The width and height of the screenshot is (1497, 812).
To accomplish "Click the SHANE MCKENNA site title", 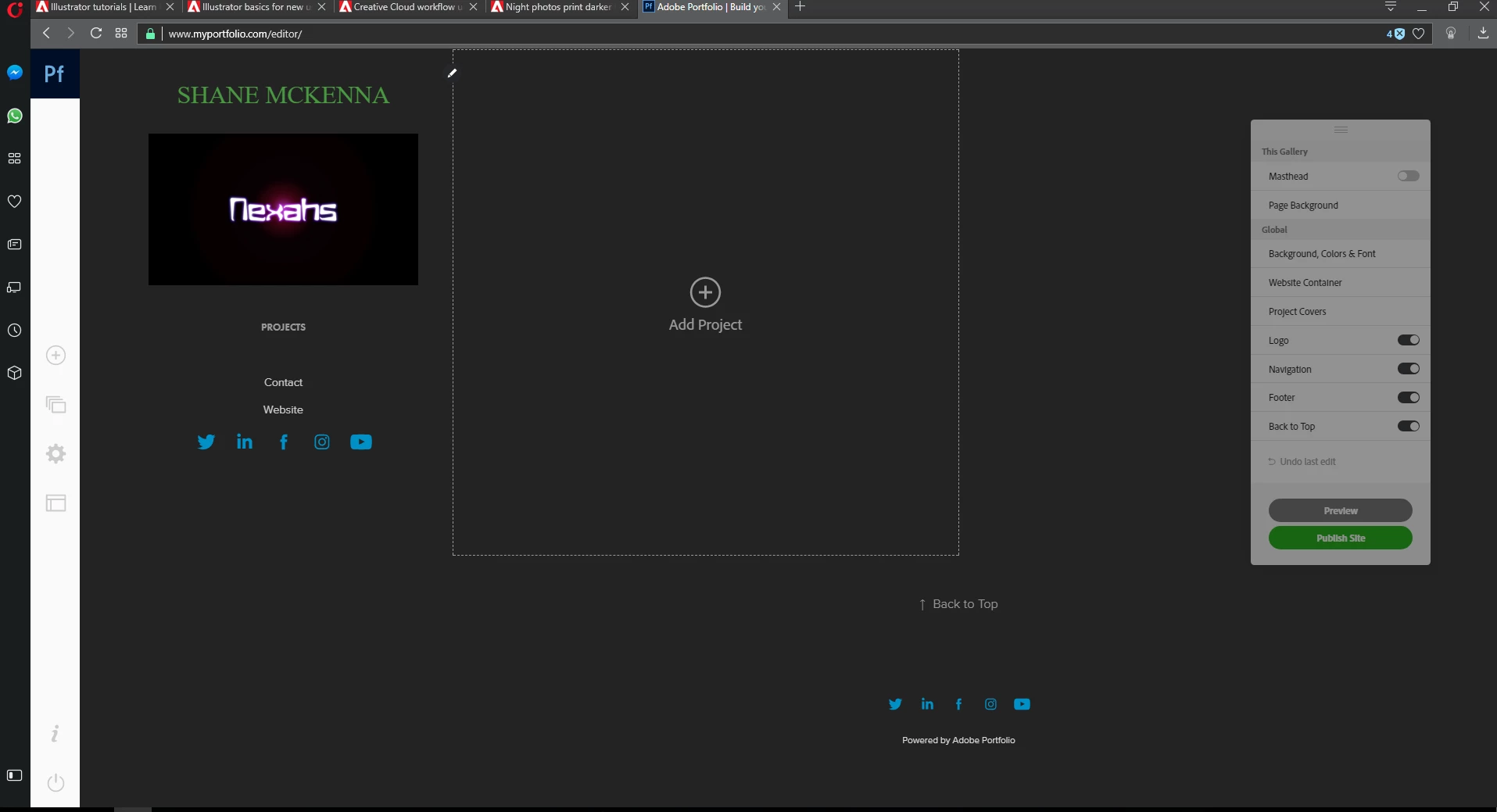I will 283,95.
